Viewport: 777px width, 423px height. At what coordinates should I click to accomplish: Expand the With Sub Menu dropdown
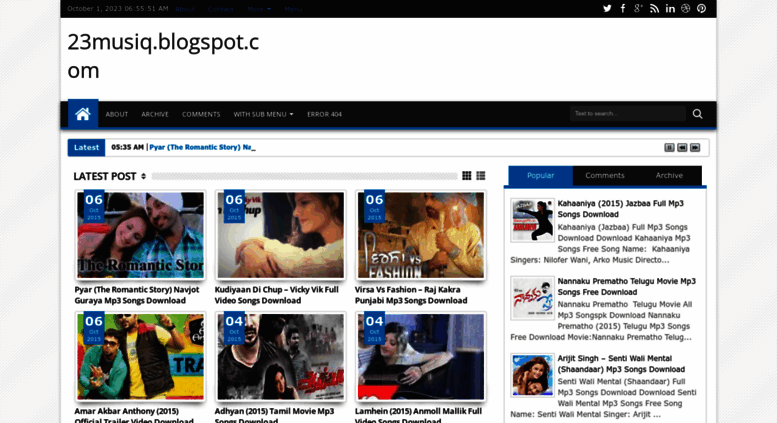point(263,114)
